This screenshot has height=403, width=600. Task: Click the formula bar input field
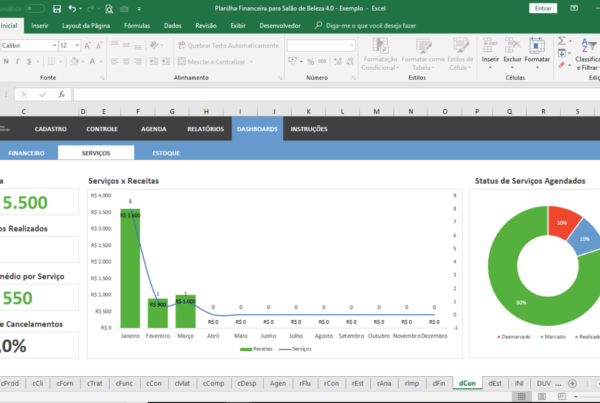(x=337, y=94)
